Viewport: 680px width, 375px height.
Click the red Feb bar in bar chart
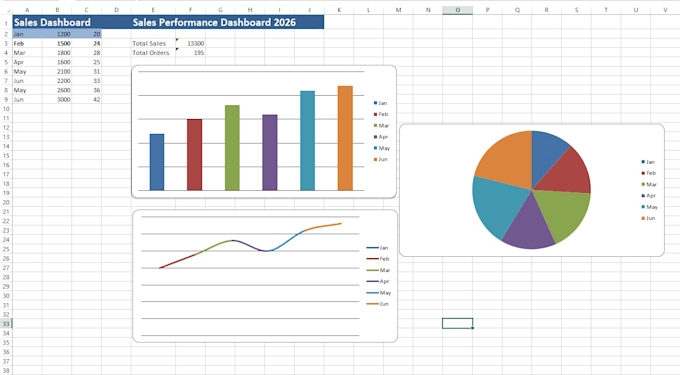point(194,155)
